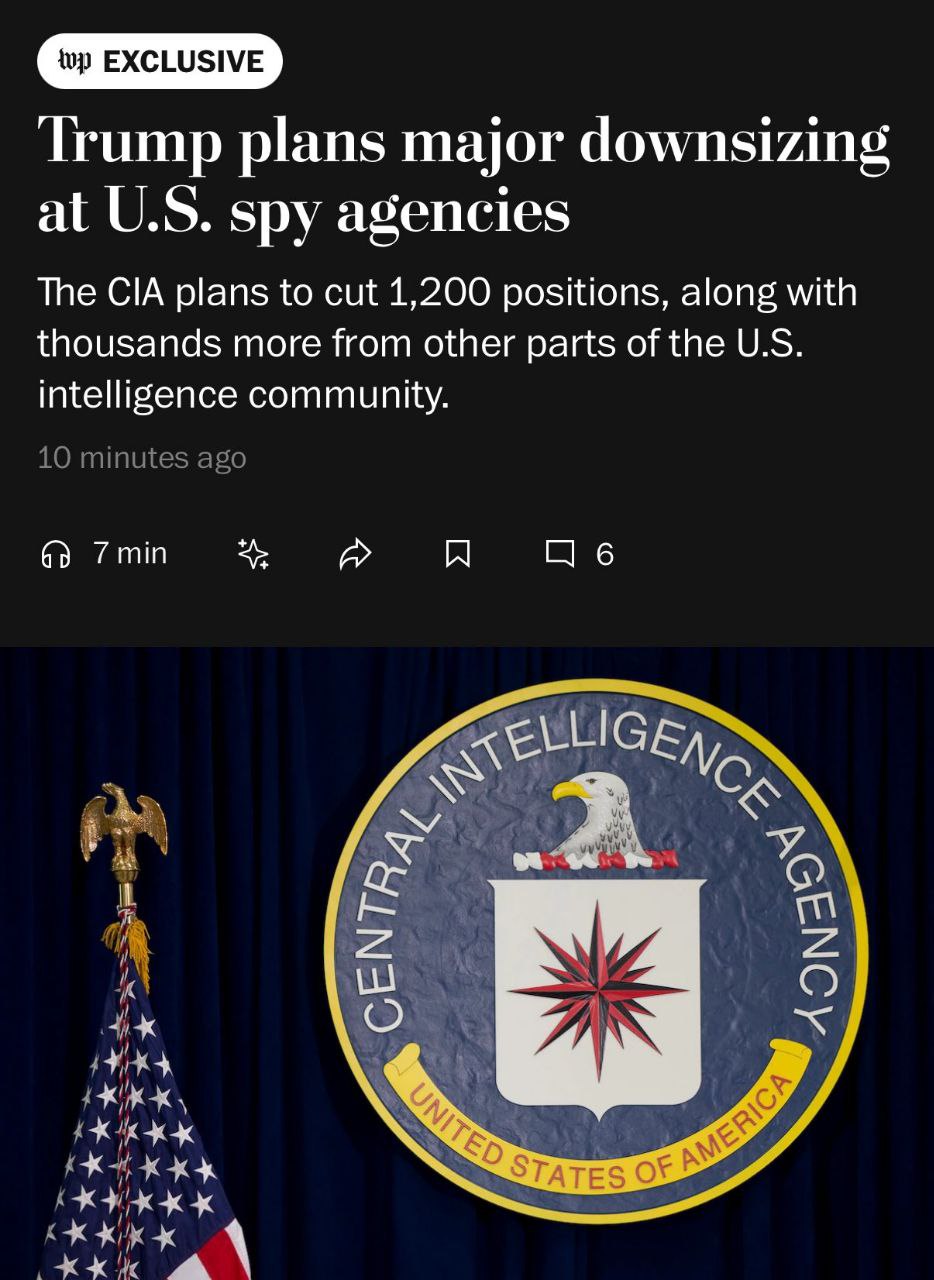Click the CIA plans to cut 1,200 positions summary
The width and height of the screenshot is (934, 1280).
click(x=447, y=344)
